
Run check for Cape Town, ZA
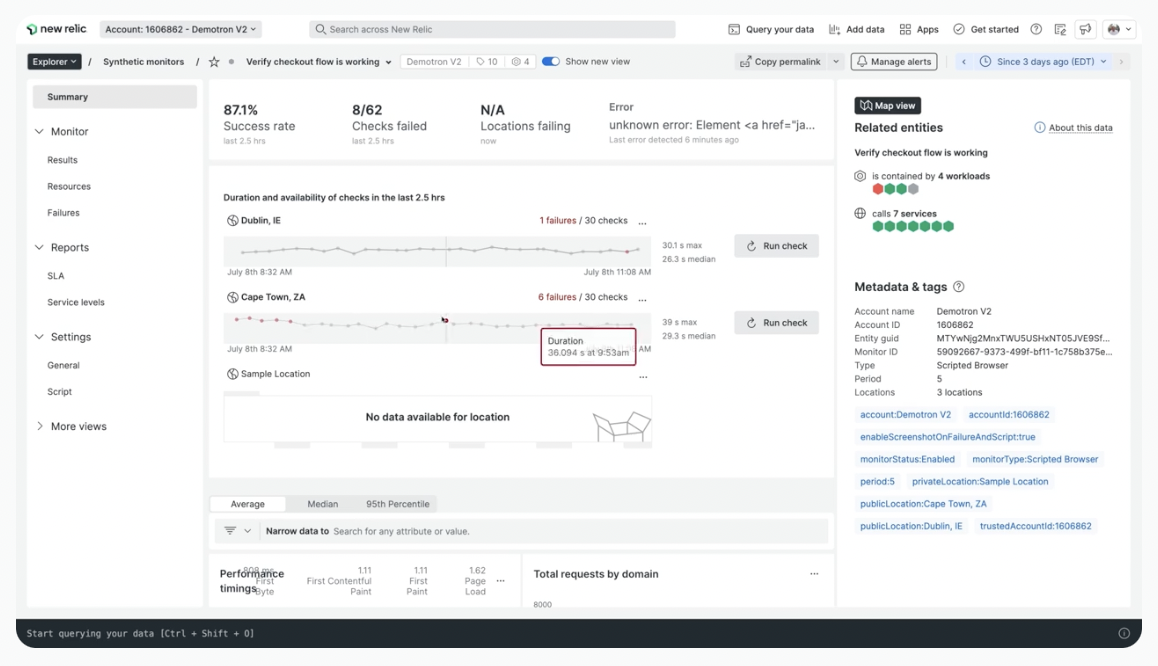point(776,323)
